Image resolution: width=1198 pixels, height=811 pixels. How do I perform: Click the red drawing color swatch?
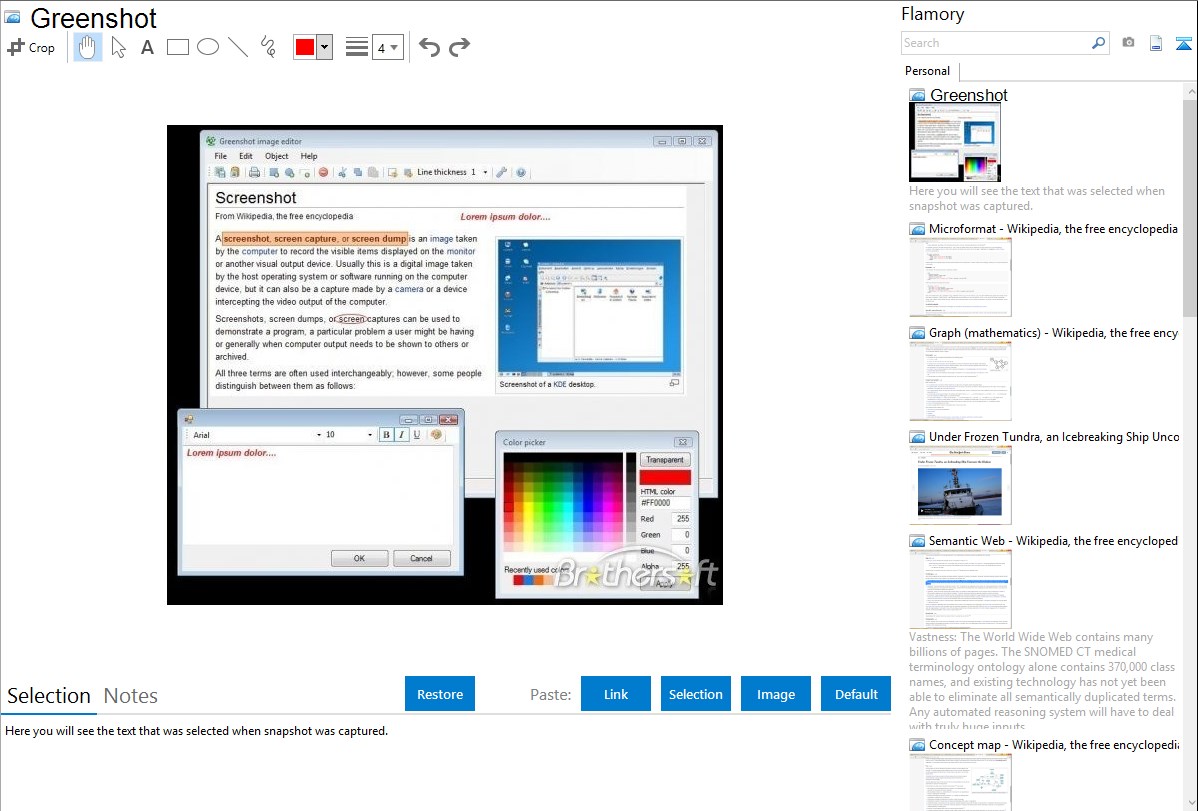305,47
